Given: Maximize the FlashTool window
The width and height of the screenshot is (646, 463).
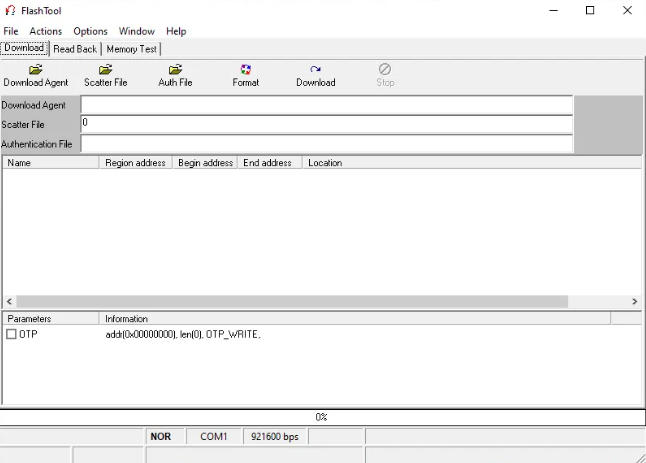Looking at the screenshot, I should pyautogui.click(x=590, y=10).
